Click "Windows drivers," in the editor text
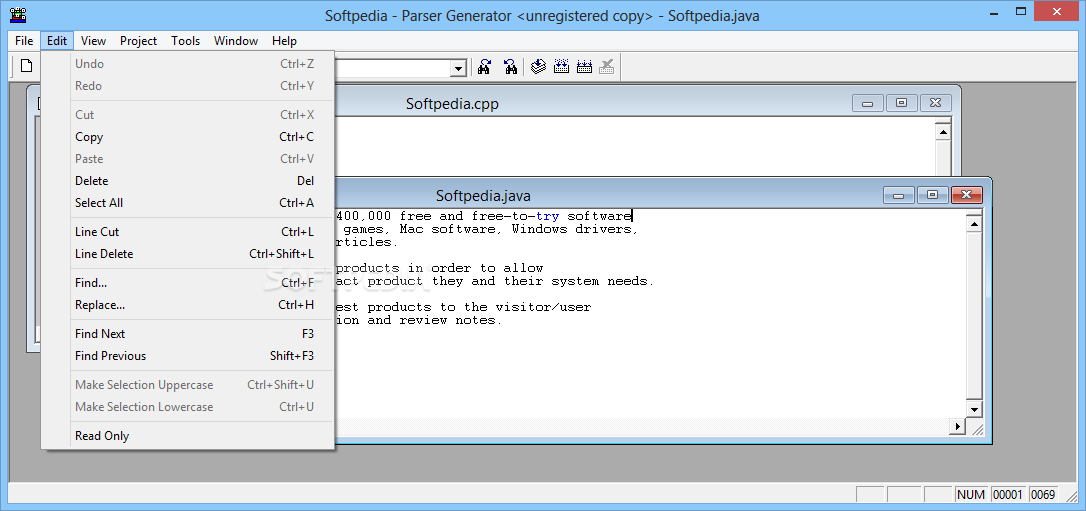The width and height of the screenshot is (1086, 511). (575, 229)
